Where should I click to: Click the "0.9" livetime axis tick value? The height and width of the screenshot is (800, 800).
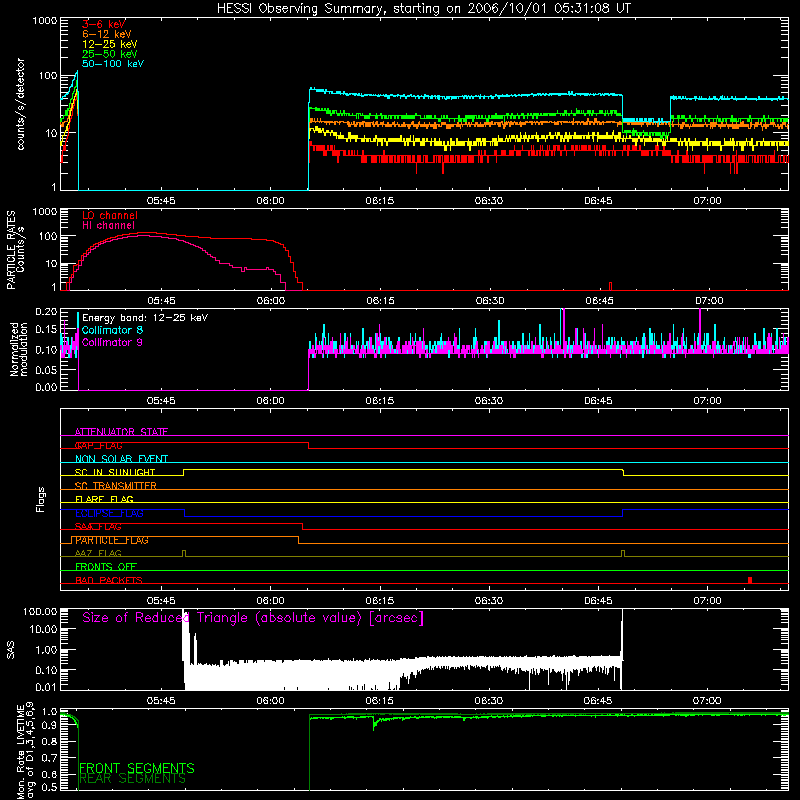(50, 726)
